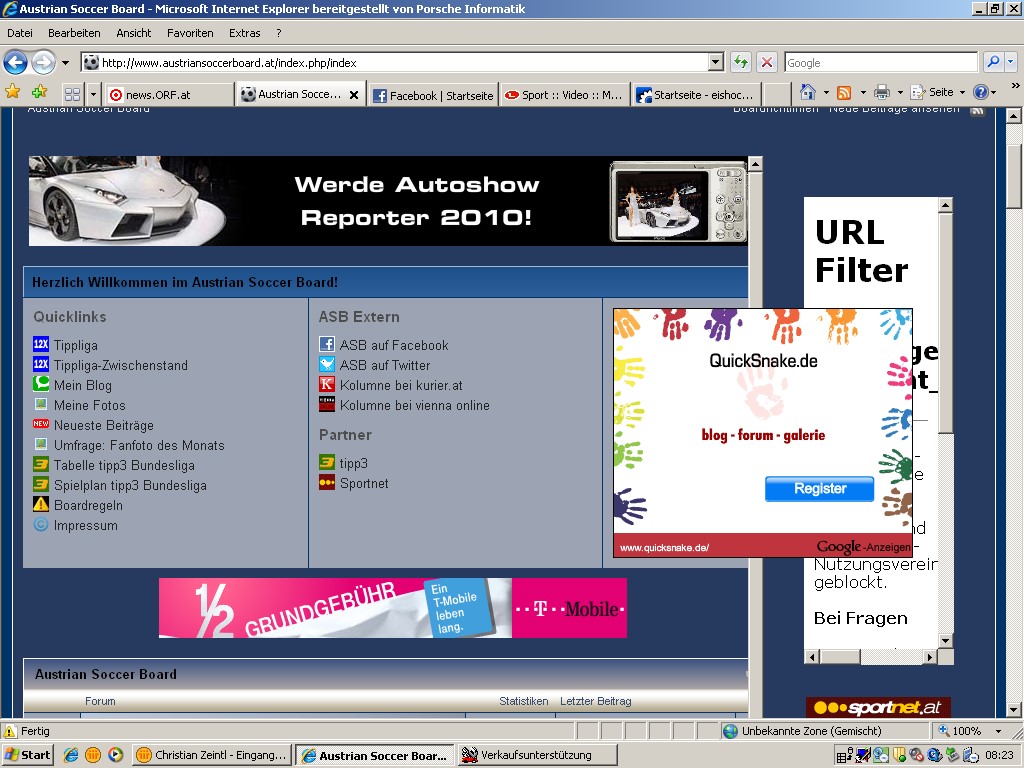Switch to the Startseite - eishockey tab
The width and height of the screenshot is (1024, 768).
[x=697, y=95]
